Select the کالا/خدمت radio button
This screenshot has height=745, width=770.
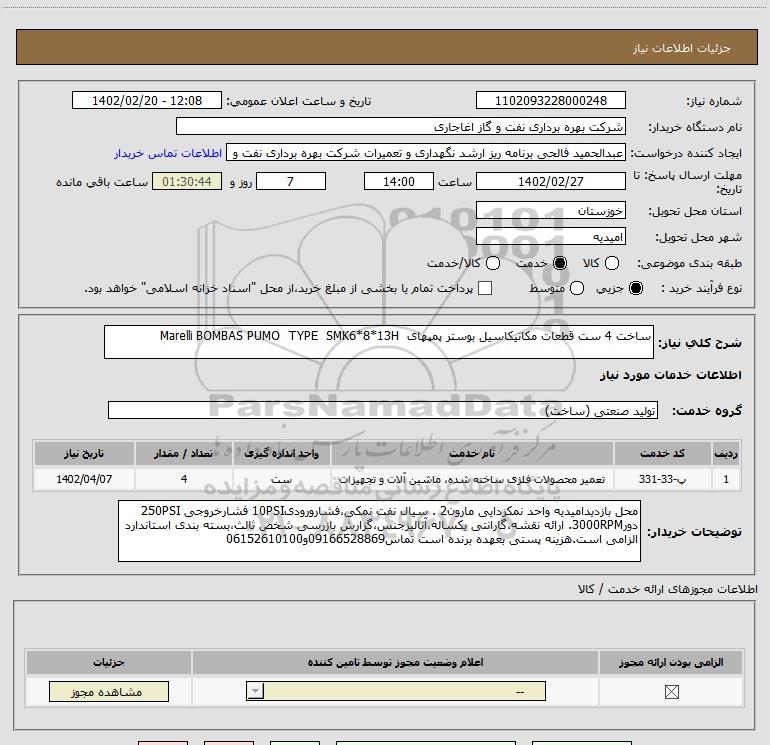coord(493,263)
